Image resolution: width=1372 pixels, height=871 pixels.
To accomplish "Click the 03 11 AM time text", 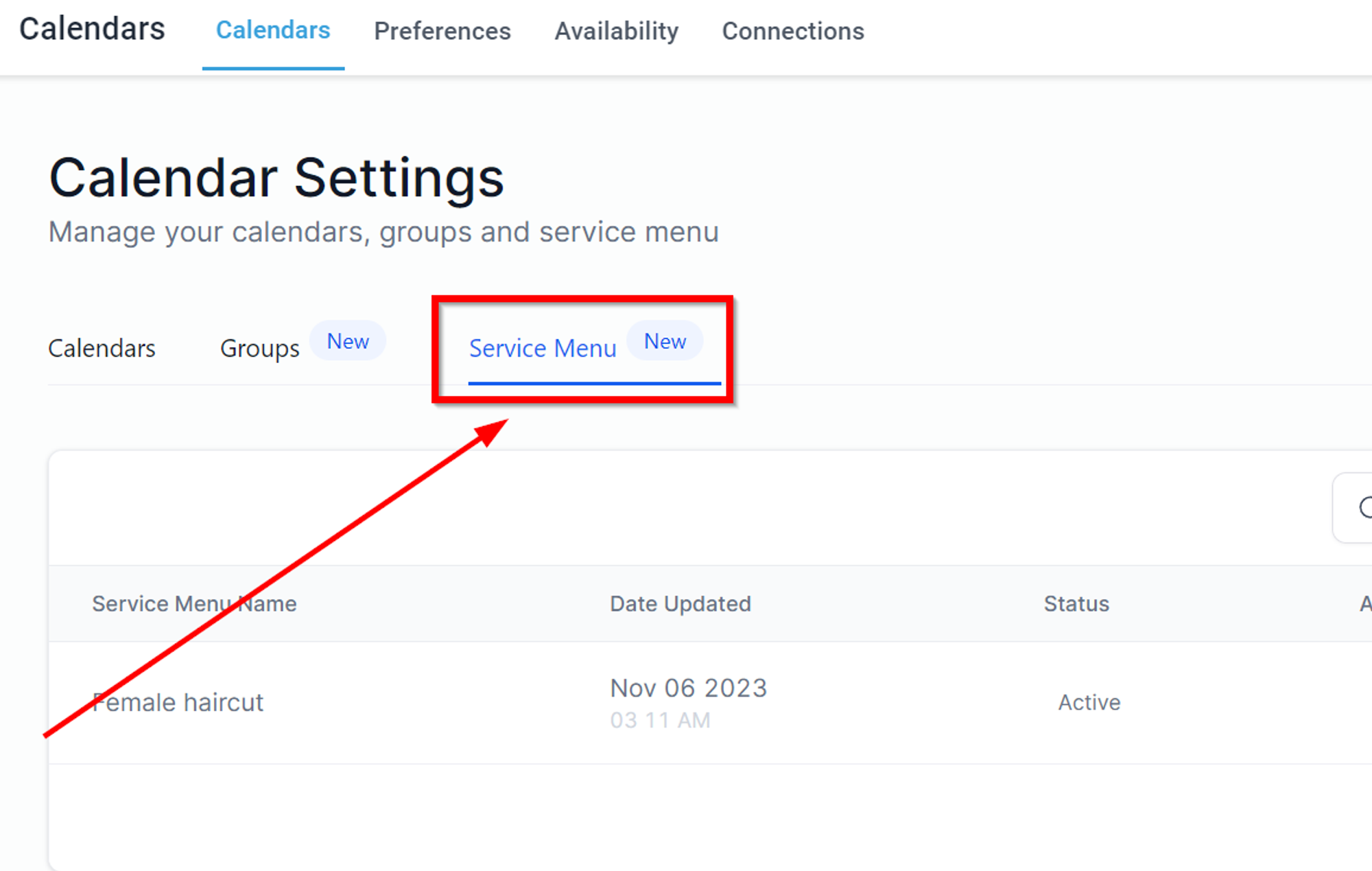I will coord(660,720).
